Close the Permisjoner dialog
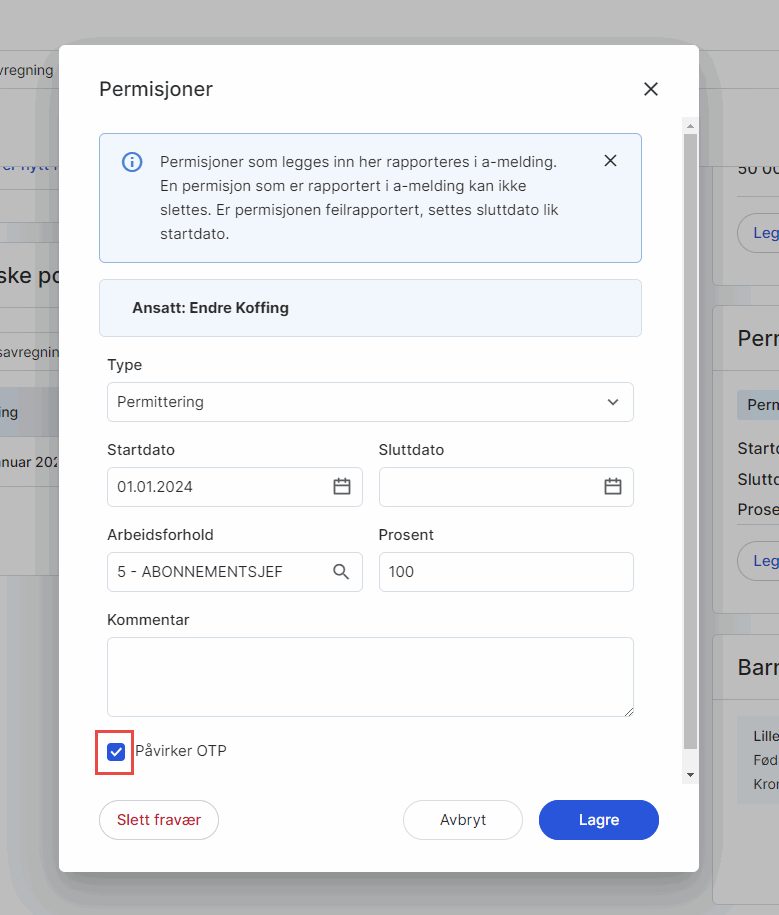779x915 pixels. (651, 89)
